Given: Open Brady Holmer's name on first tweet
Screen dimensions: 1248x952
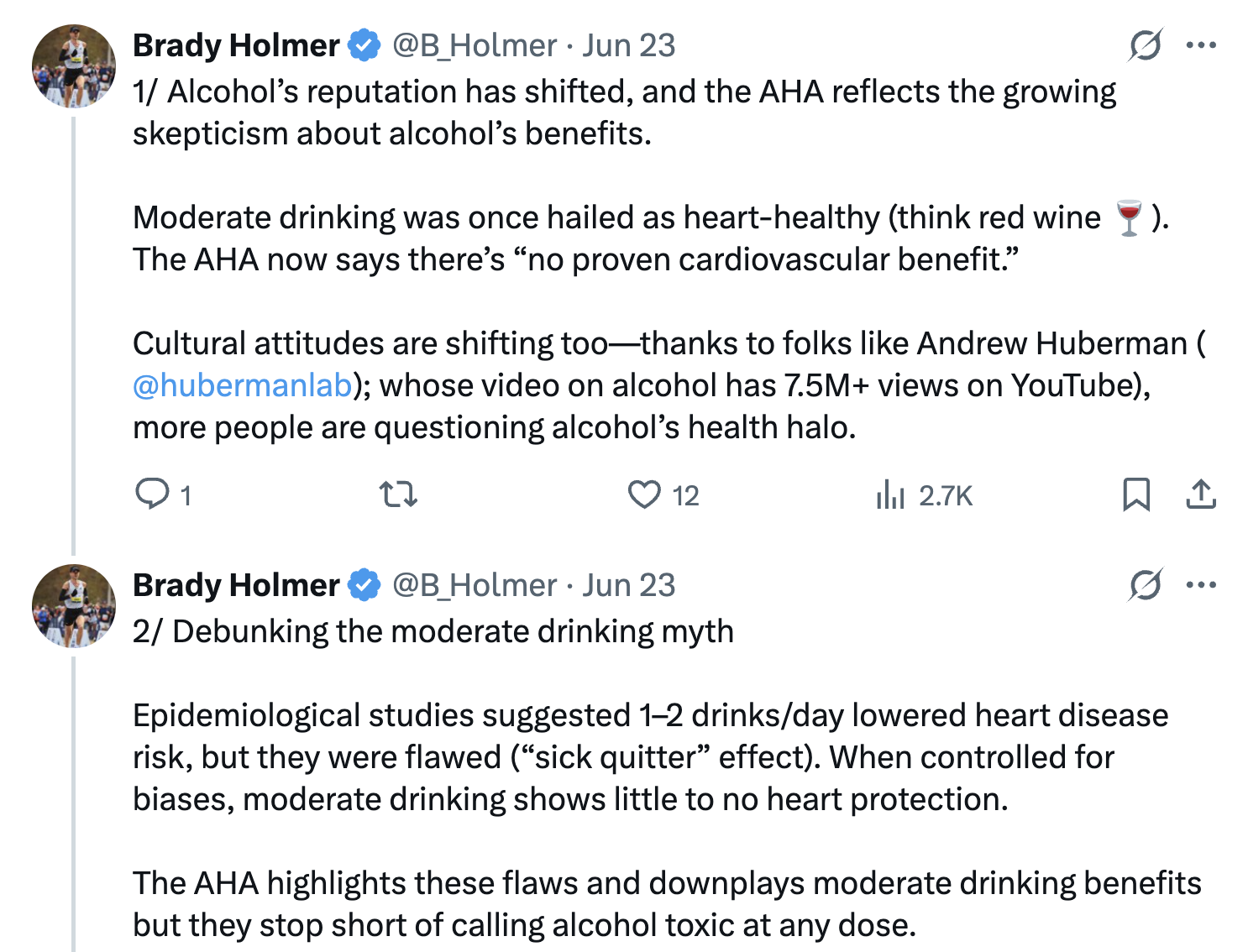Looking at the screenshot, I should (236, 45).
